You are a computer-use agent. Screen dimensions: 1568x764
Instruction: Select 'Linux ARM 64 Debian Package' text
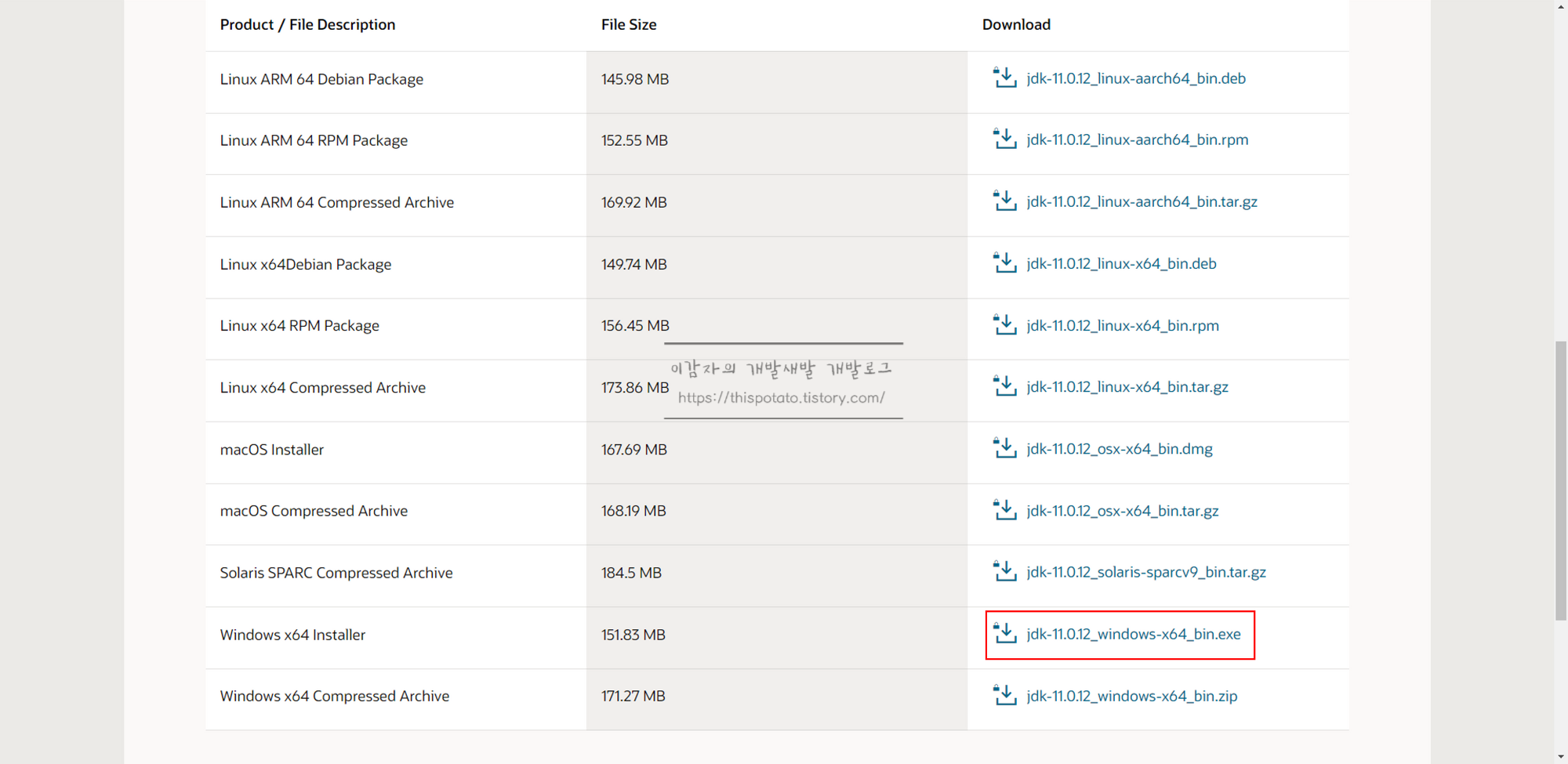[321, 79]
